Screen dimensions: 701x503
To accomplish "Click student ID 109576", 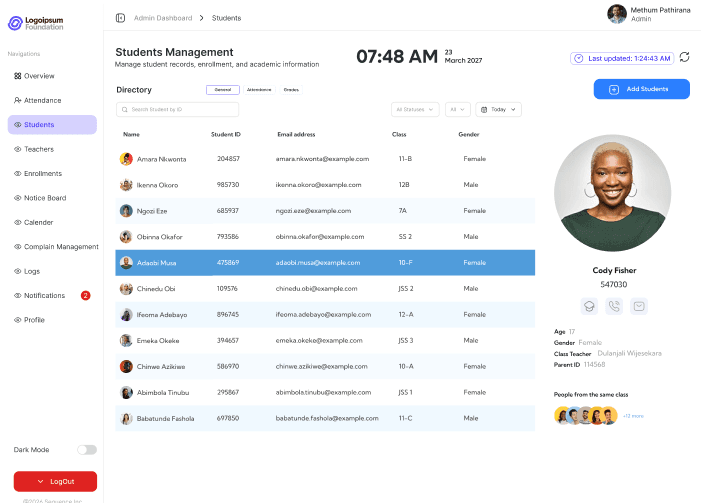I will coord(227,288).
